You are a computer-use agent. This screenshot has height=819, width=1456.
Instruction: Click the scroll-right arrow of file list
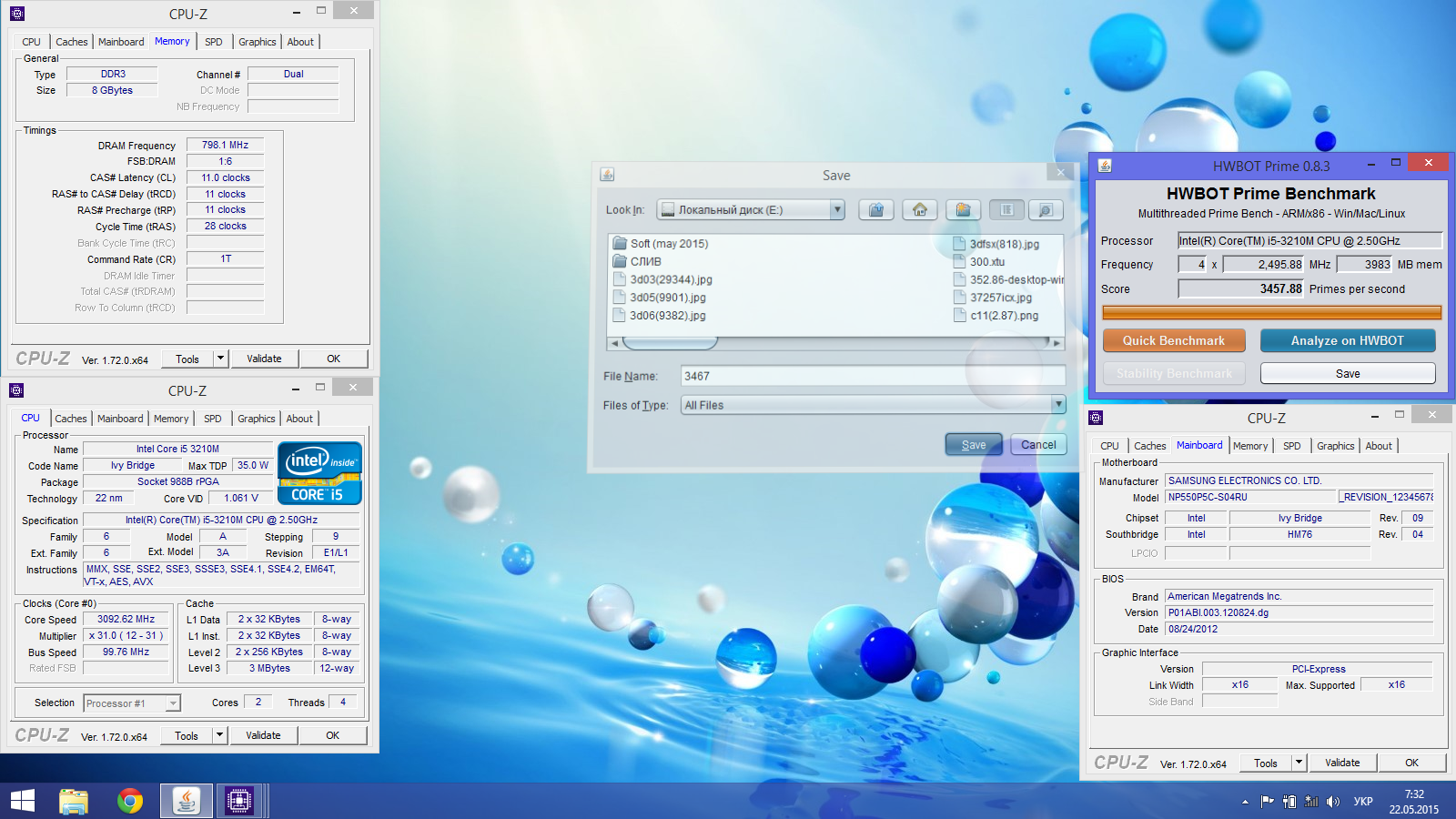click(x=1057, y=343)
